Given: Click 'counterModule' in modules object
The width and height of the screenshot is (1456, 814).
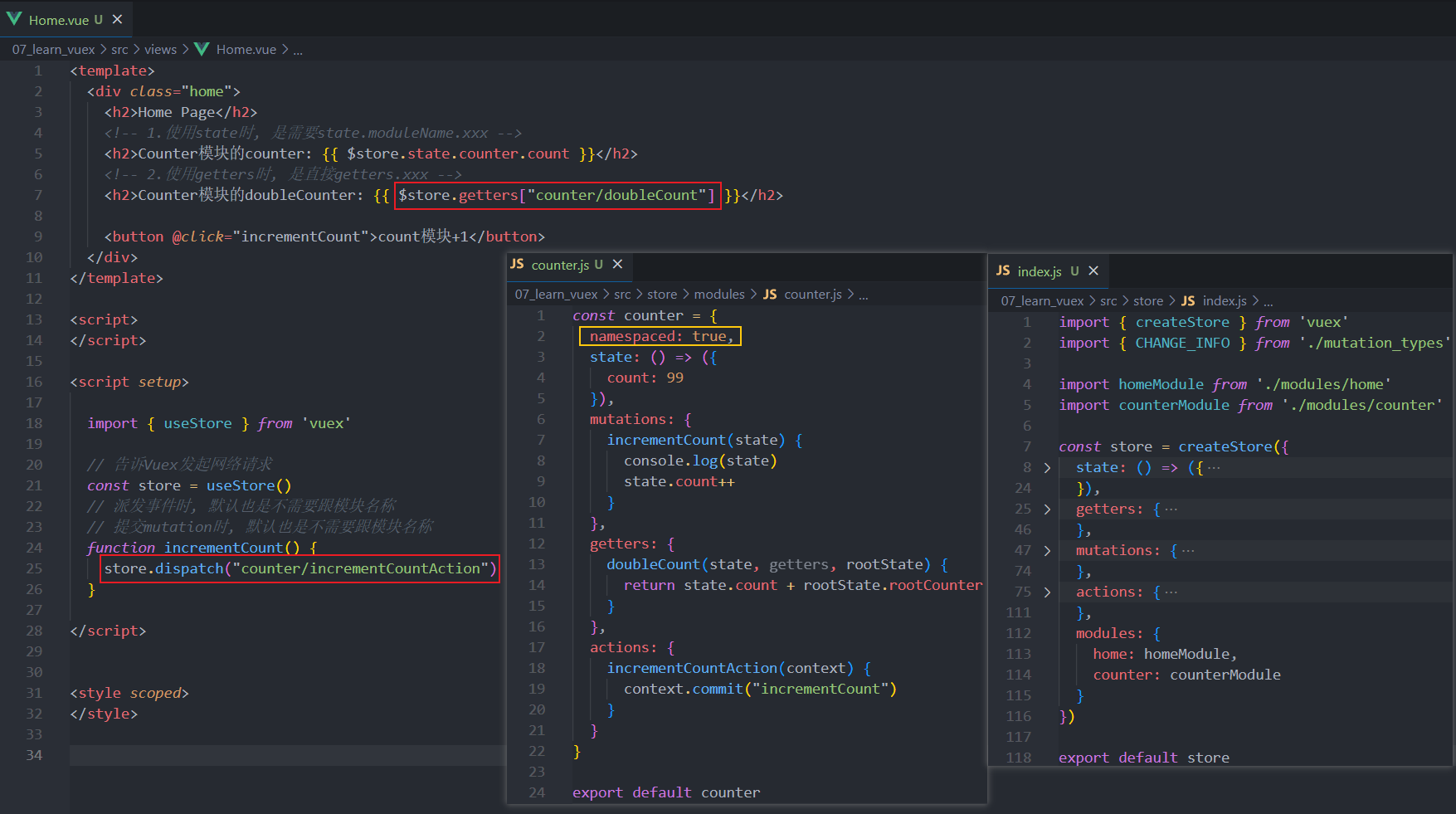Looking at the screenshot, I should pyautogui.click(x=1225, y=675).
